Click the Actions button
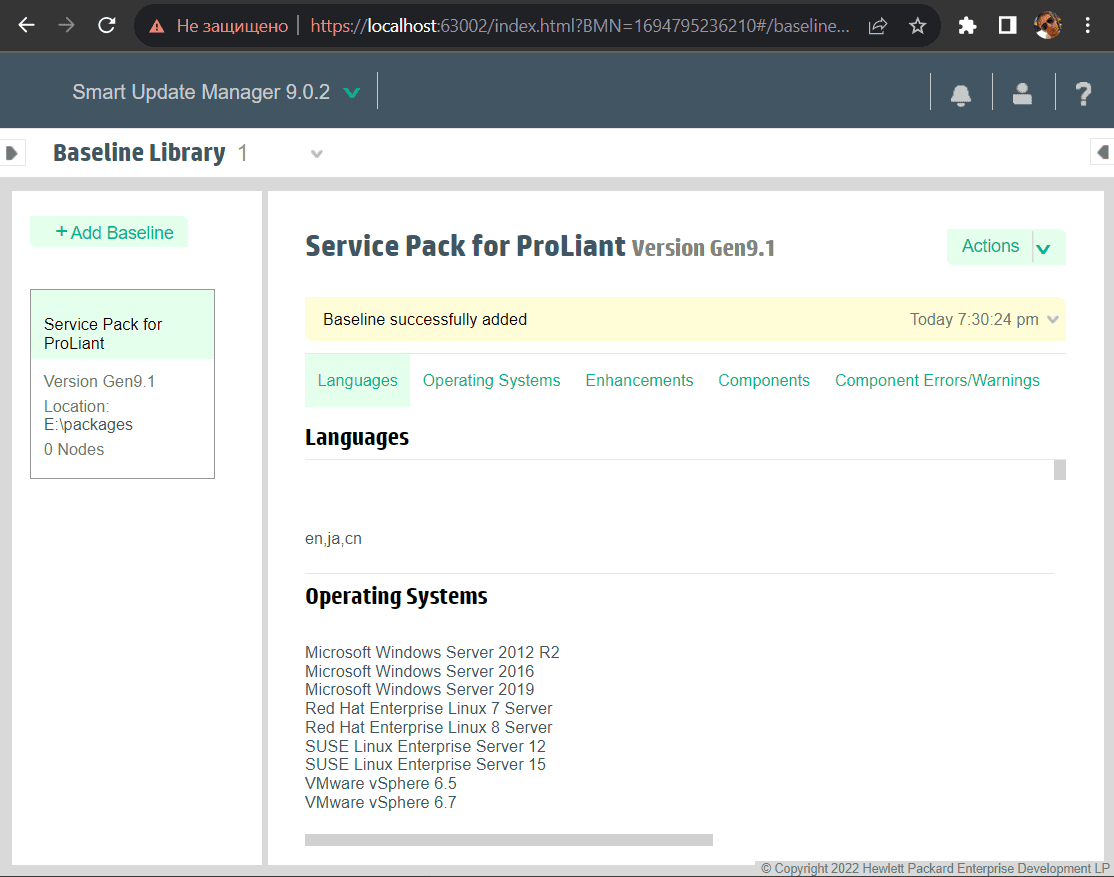The image size is (1114, 877). [x=990, y=246]
